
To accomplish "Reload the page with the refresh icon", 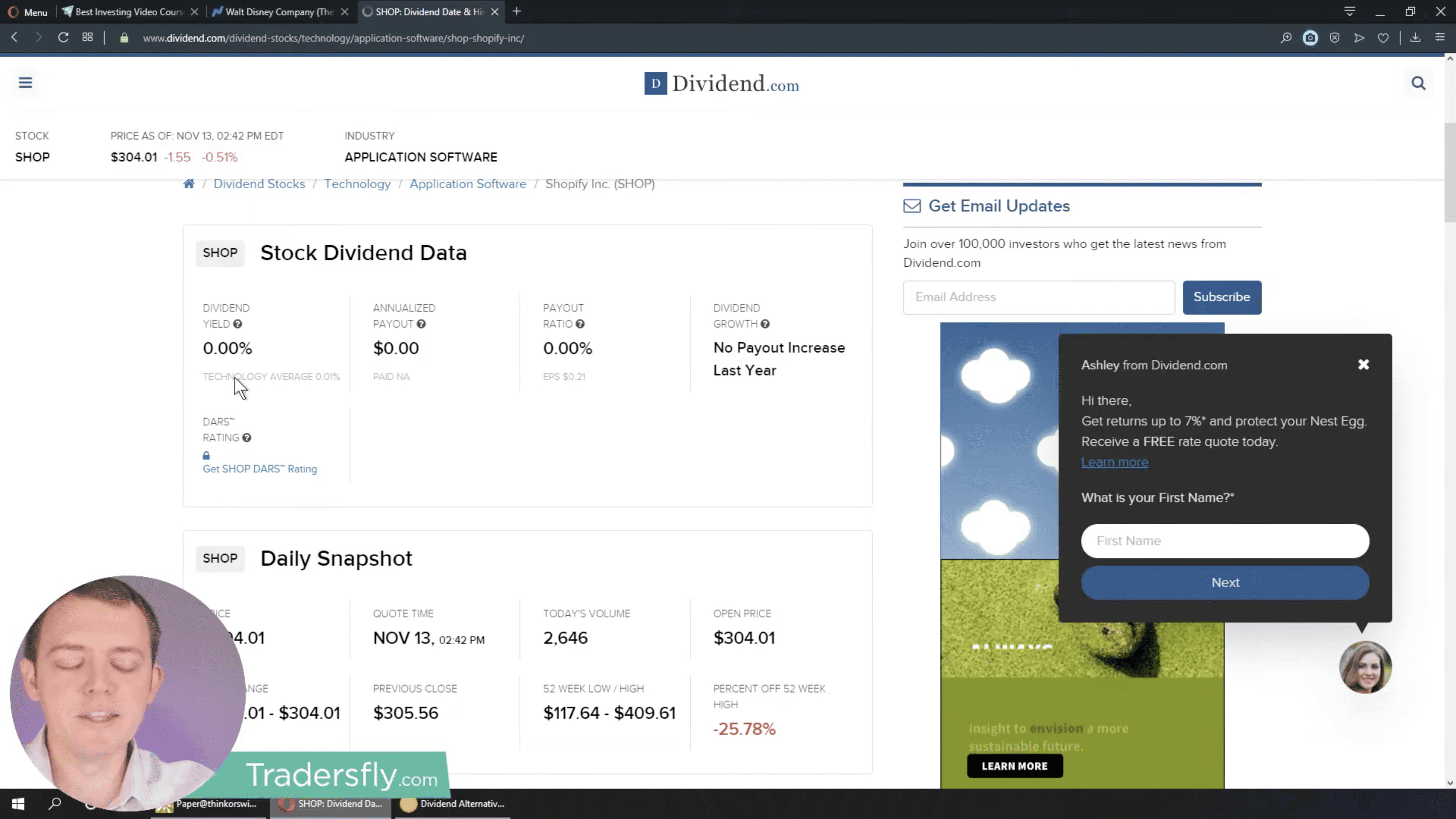I will tap(63, 38).
